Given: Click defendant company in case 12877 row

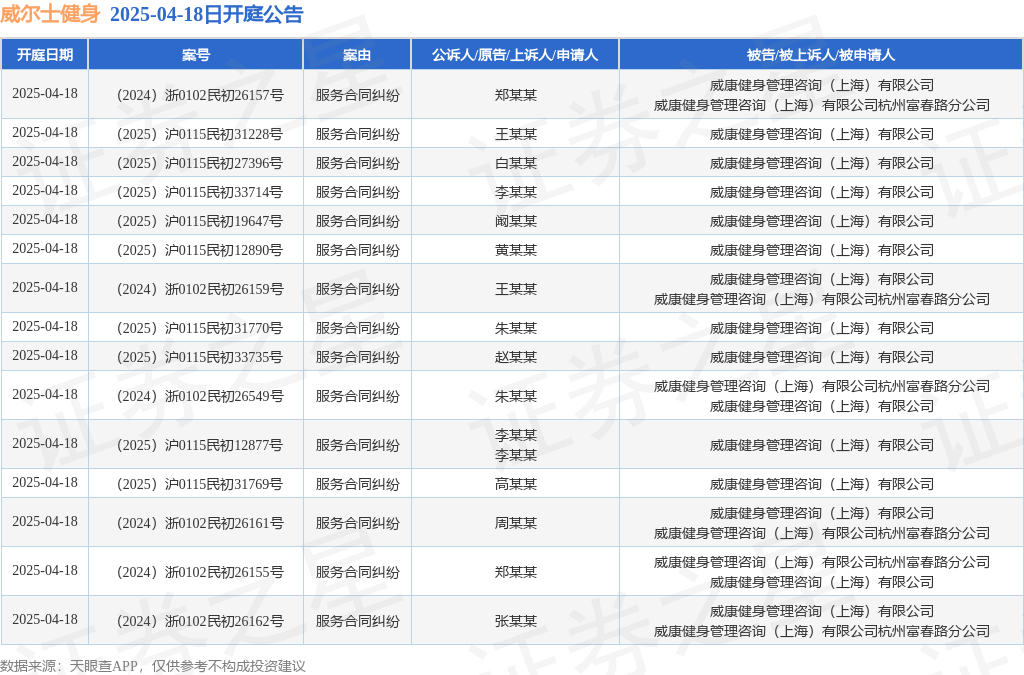Looking at the screenshot, I should click(x=822, y=445).
